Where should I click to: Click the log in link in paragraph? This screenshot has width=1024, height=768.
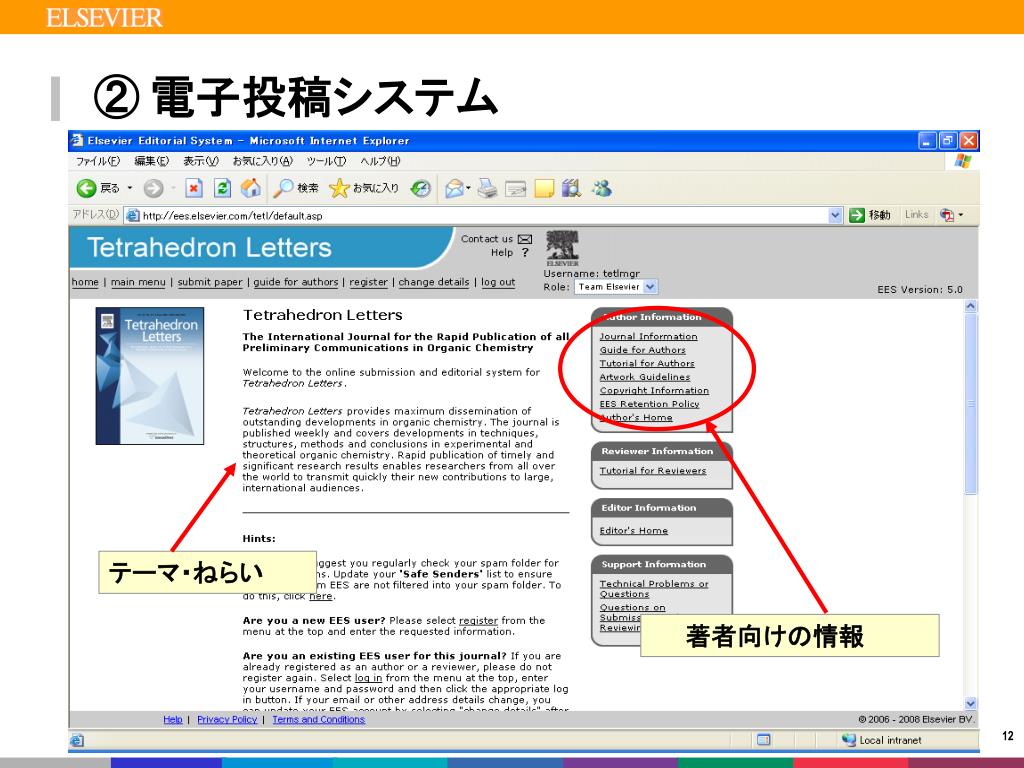(x=368, y=678)
